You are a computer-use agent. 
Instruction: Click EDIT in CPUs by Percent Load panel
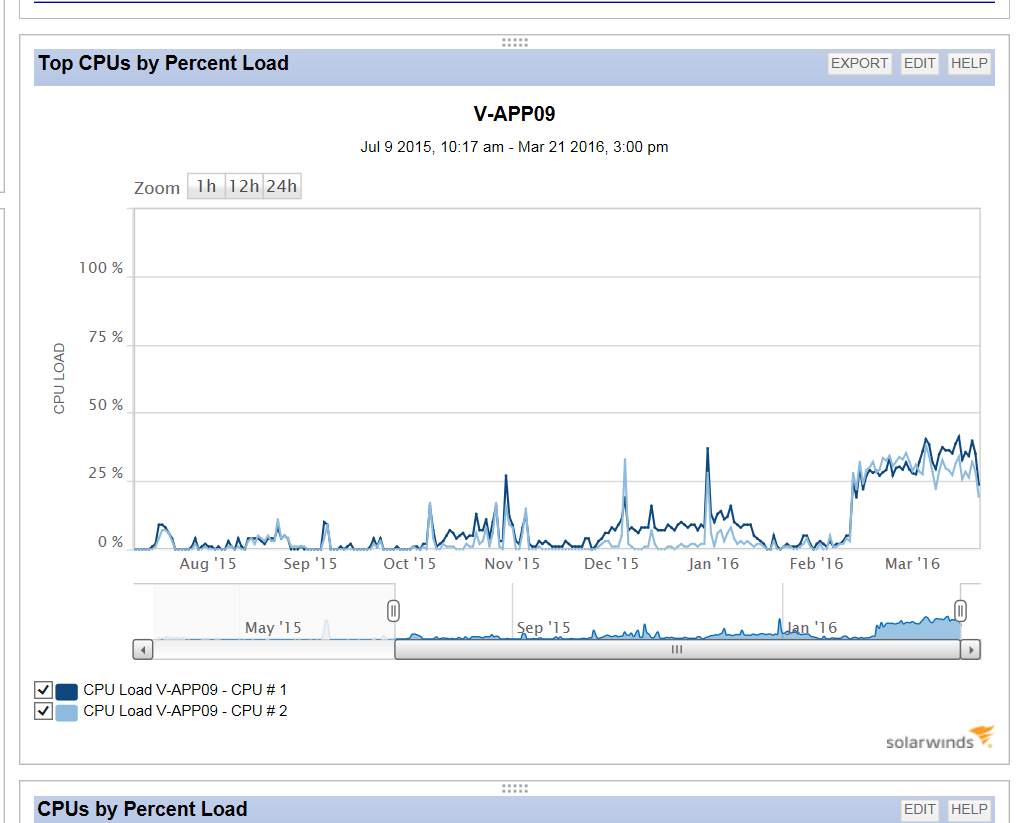click(x=919, y=809)
